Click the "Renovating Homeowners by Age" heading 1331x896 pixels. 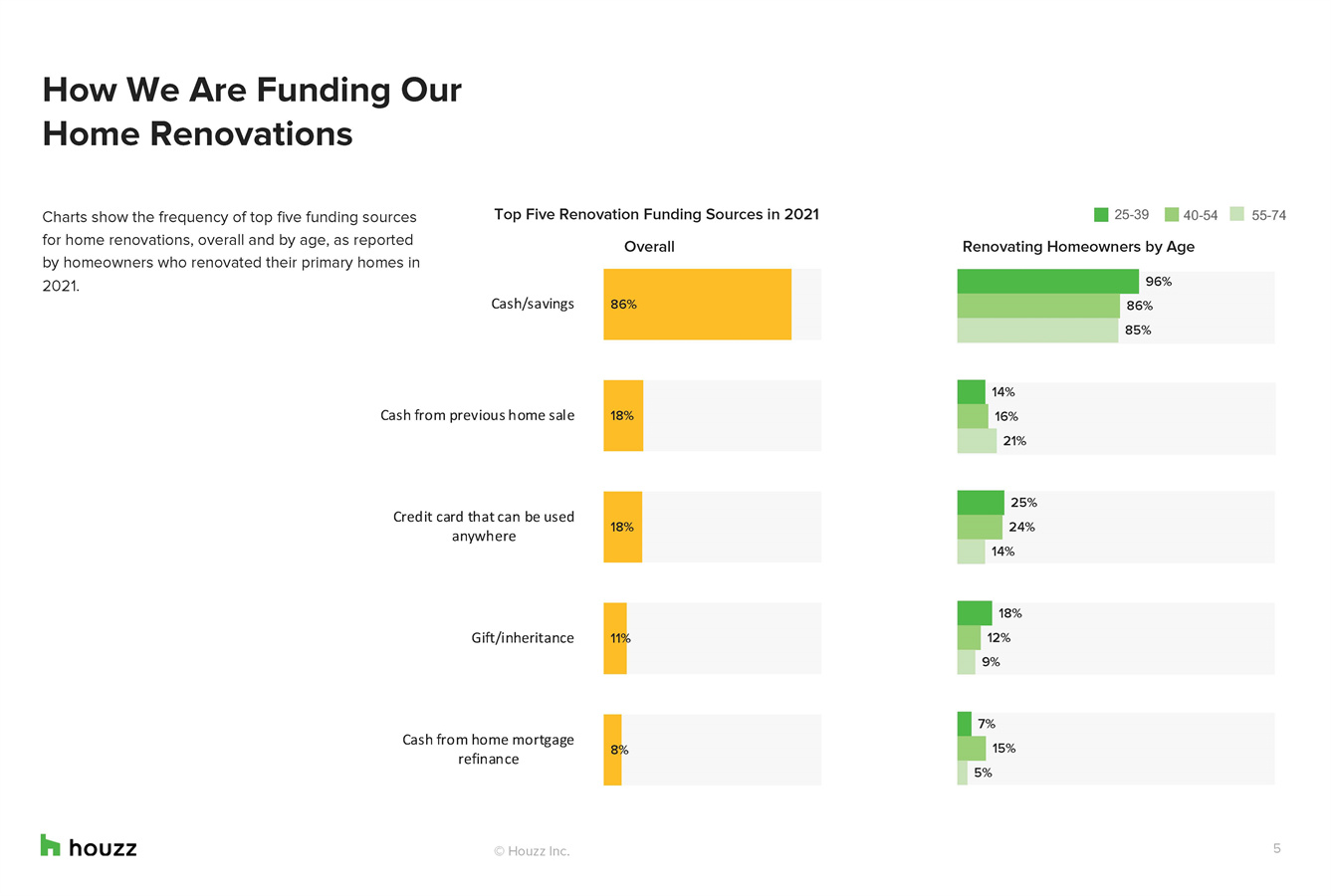coord(1078,247)
